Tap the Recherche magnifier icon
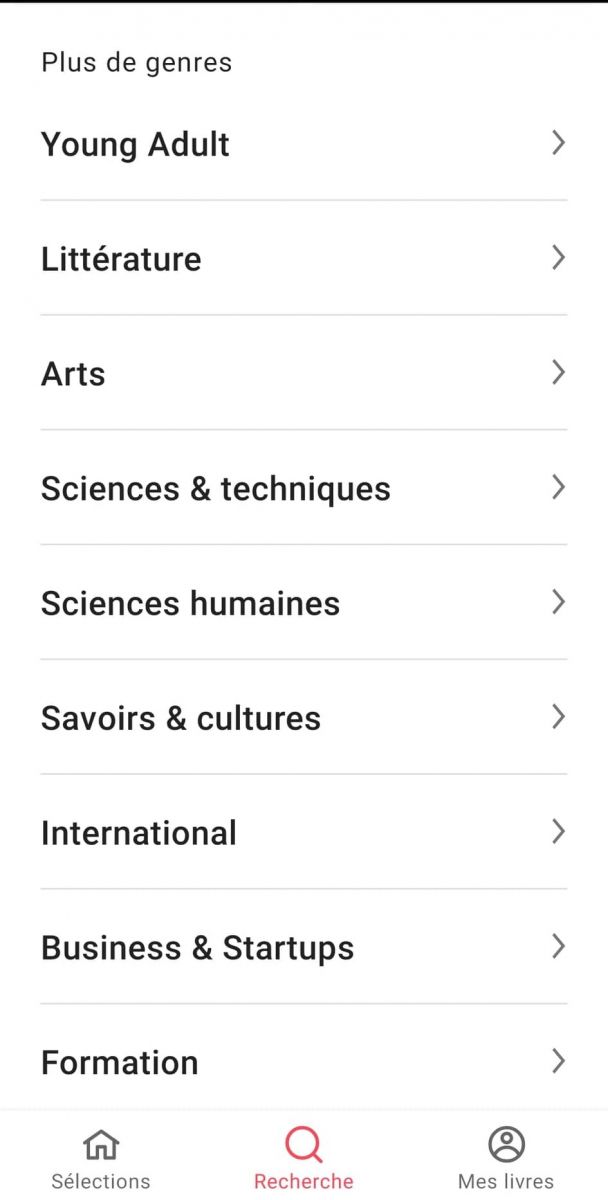The image size is (608, 1200). [x=304, y=1144]
